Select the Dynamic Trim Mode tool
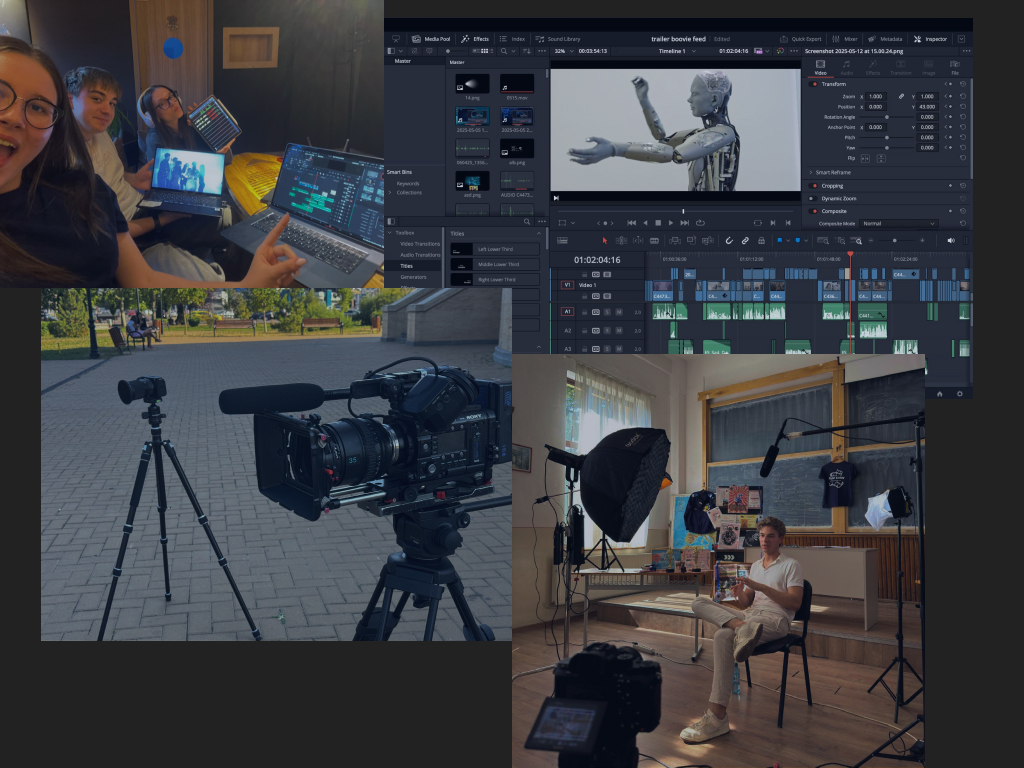This screenshot has height=768, width=1024. 638,241
